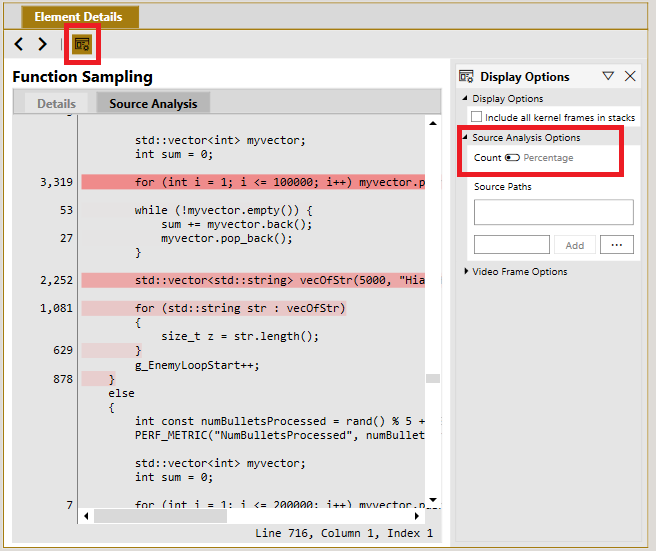668x551 pixels.
Task: Click the Element Details tab
Action: 80,17
